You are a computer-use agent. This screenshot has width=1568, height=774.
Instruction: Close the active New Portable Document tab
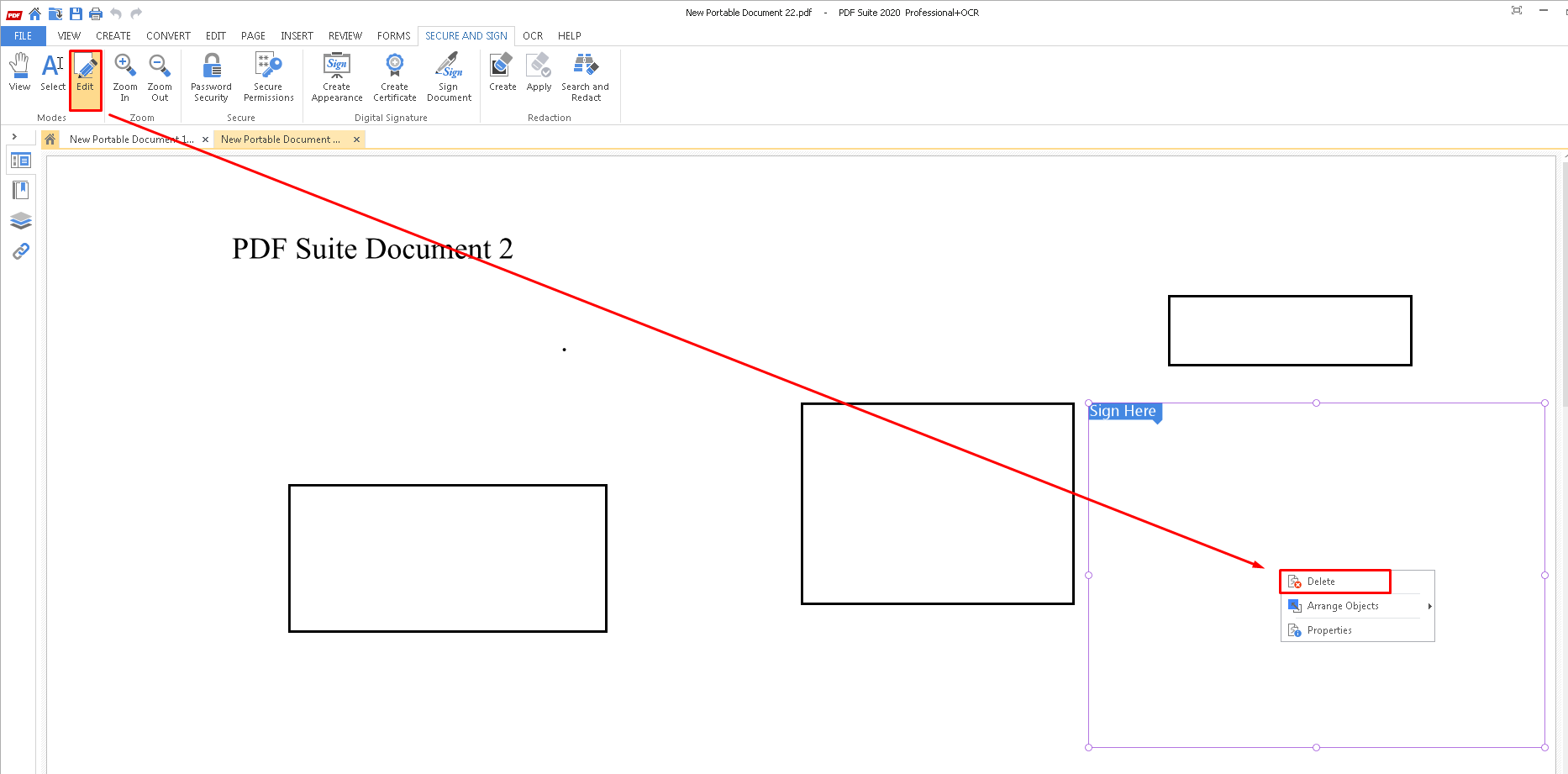pyautogui.click(x=356, y=140)
